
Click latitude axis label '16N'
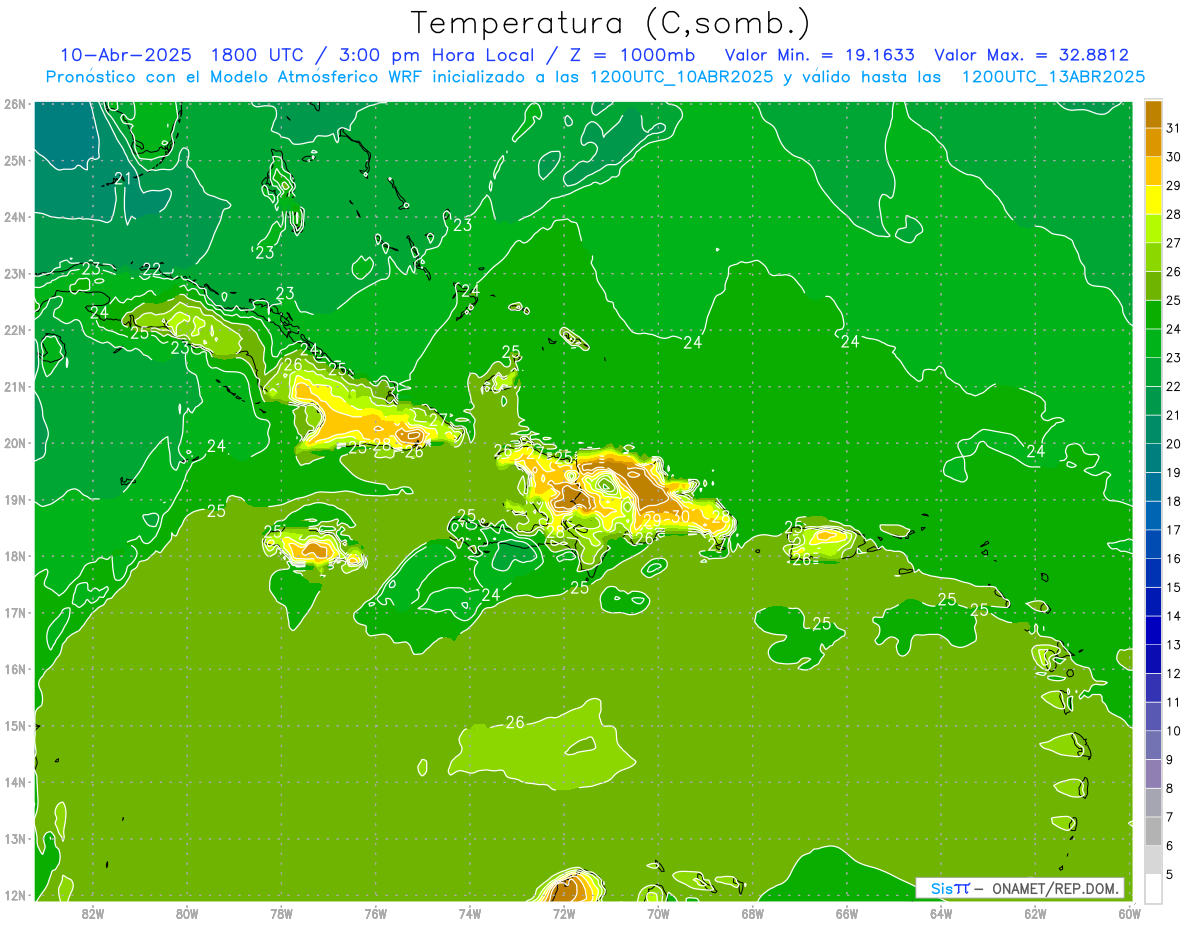pos(14,669)
